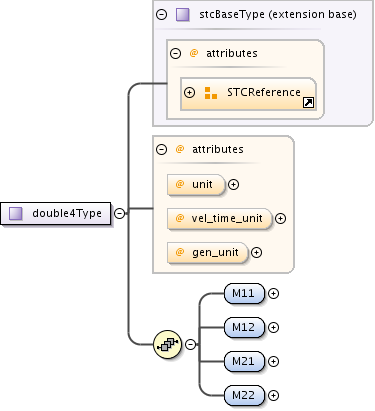
Task: Click the STCReference attribute group icon
Action: click(x=211, y=93)
